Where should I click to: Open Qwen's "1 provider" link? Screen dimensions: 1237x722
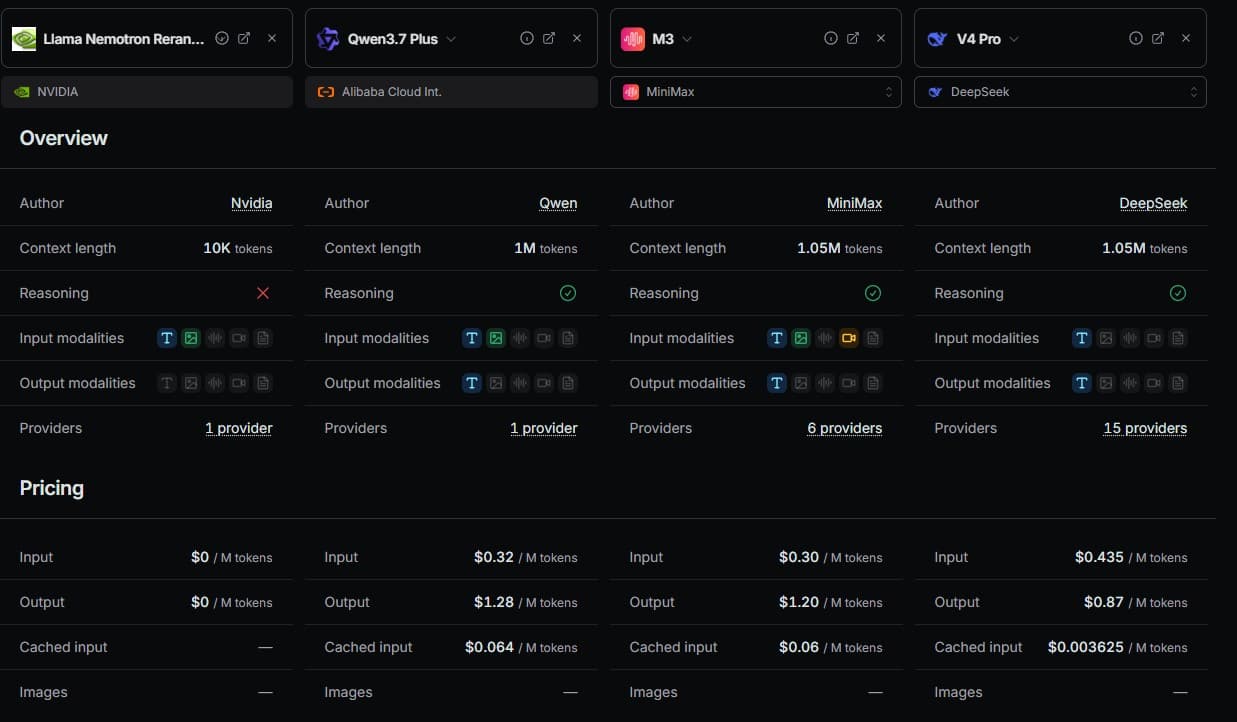point(544,428)
